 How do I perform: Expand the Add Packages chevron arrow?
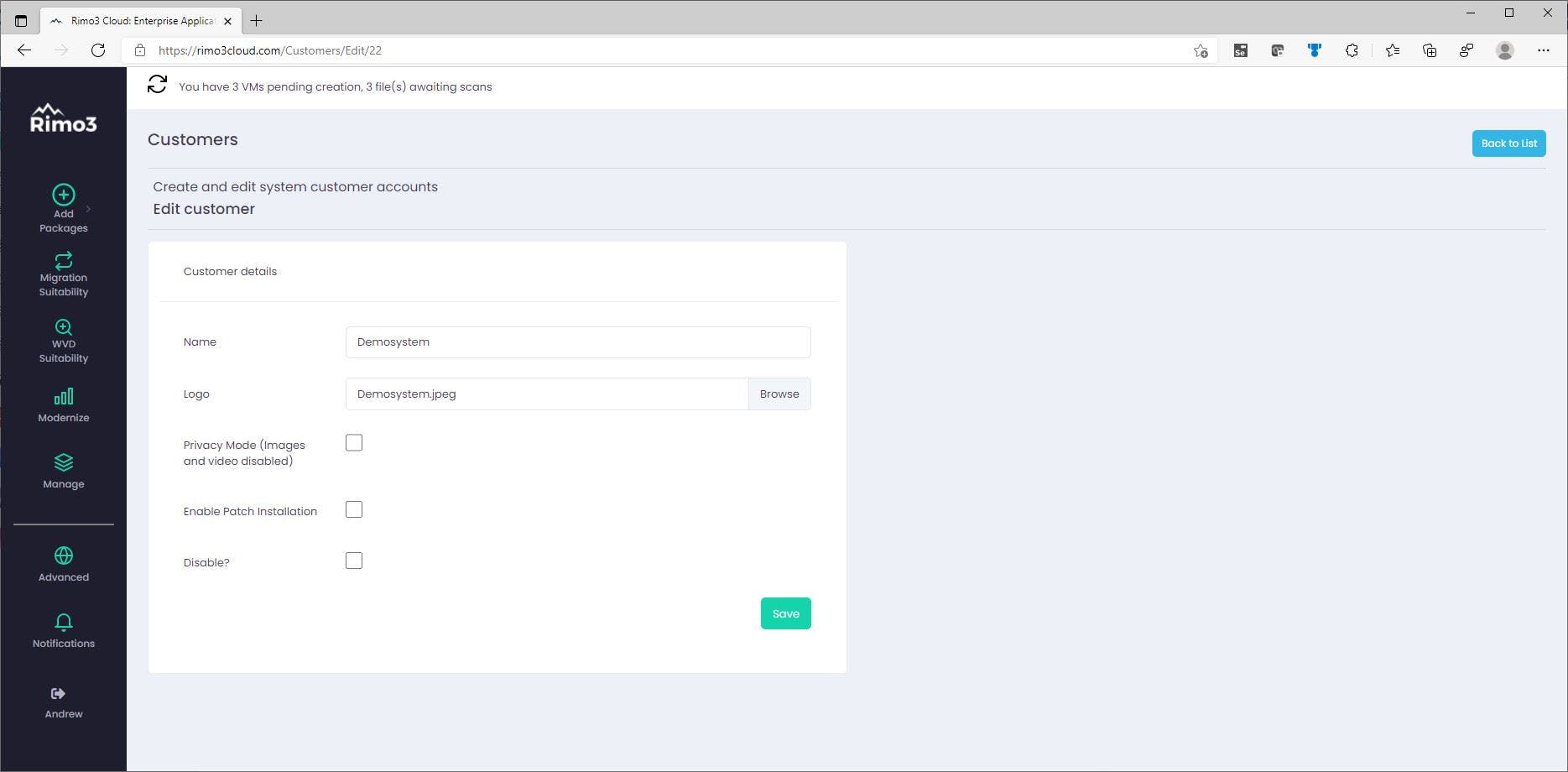tap(88, 209)
